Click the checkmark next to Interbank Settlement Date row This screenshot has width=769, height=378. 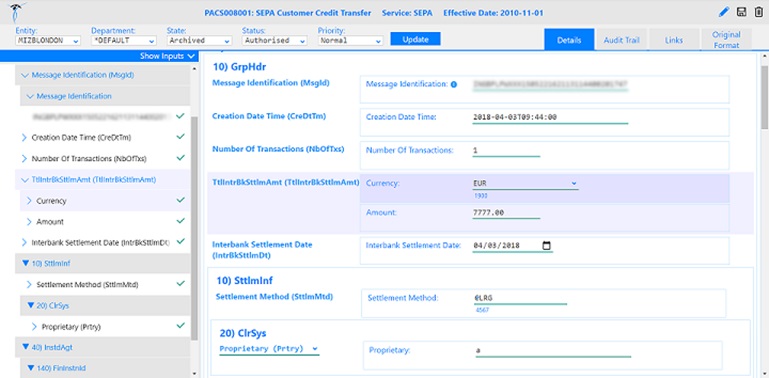(x=180, y=241)
